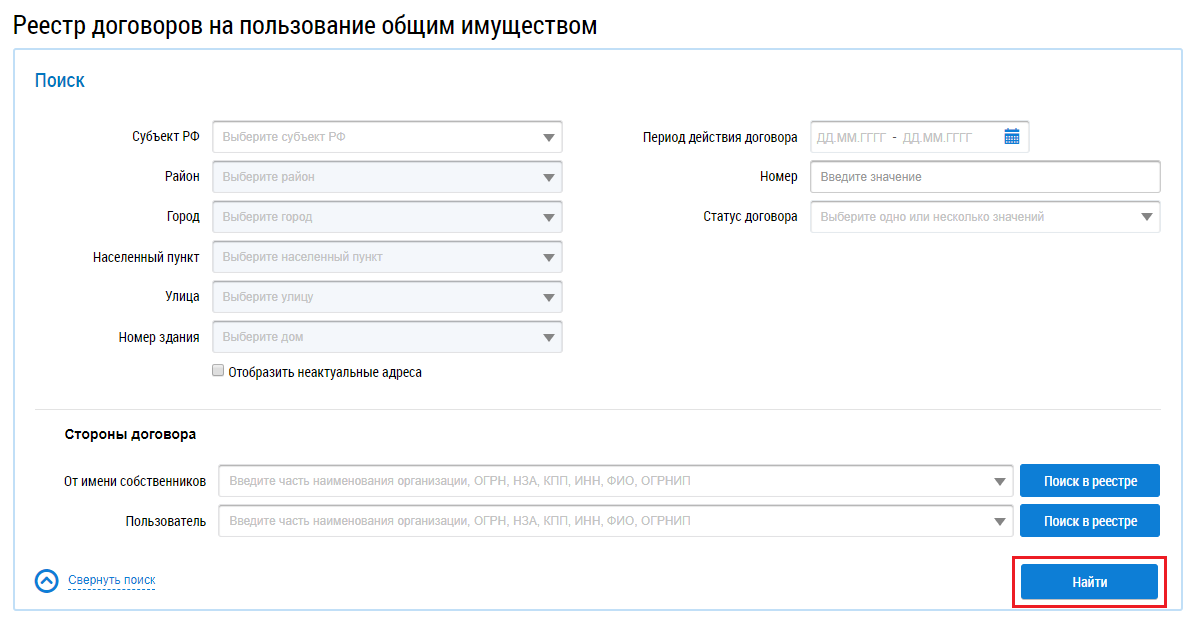Open the calendar icon for contract period
Viewport: 1201px width, 622px height.
1011,137
